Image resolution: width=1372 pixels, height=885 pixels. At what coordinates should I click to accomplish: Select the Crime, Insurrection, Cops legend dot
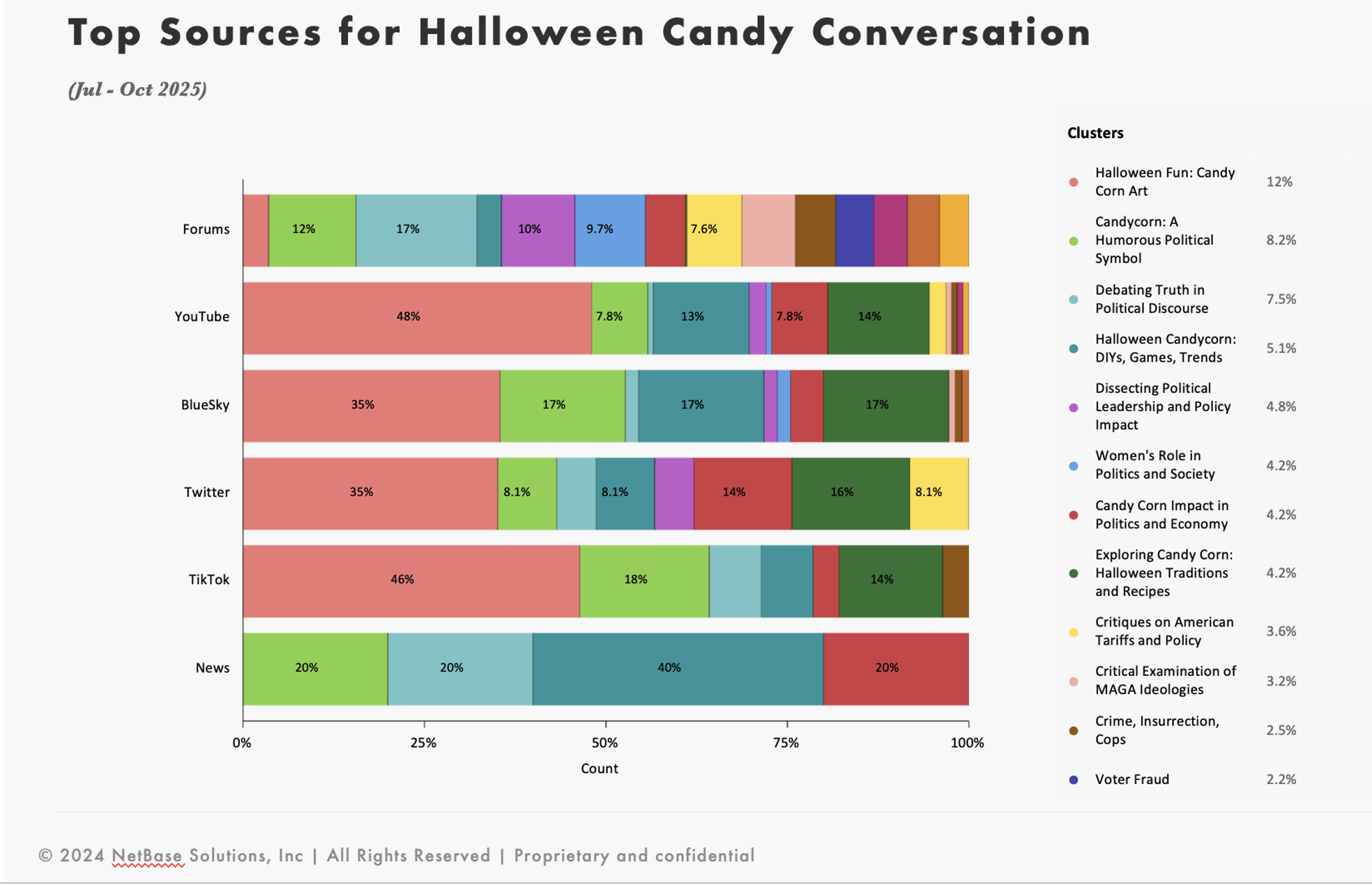[1074, 730]
